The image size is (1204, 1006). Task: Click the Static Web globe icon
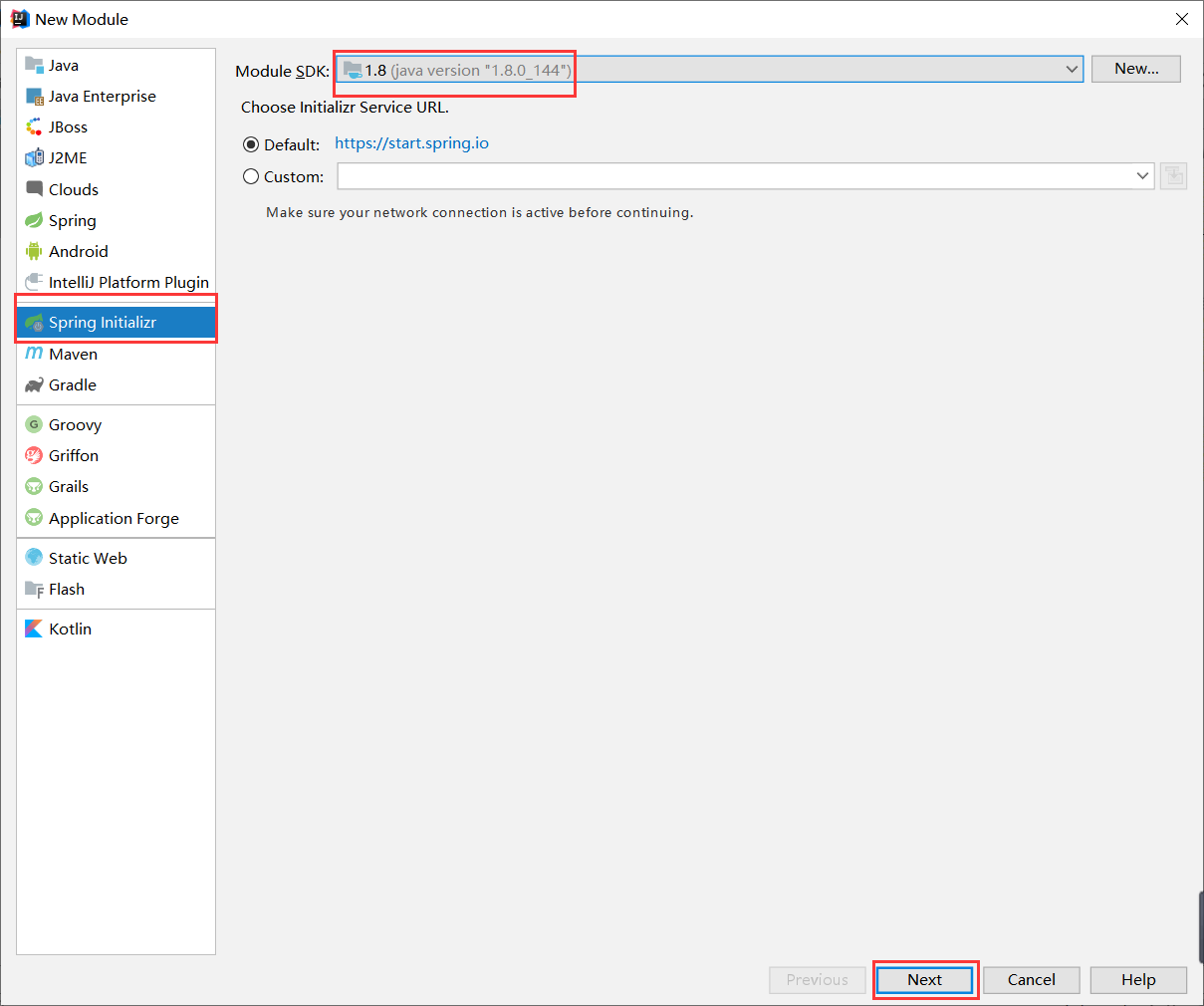[34, 558]
